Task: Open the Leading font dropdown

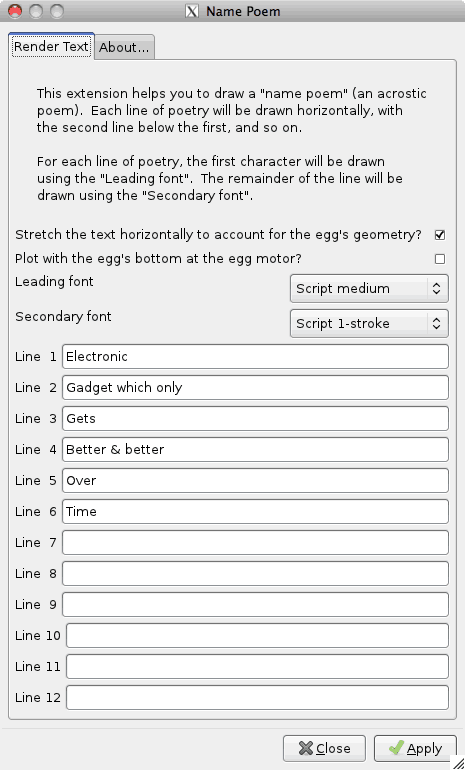Action: pos(369,288)
